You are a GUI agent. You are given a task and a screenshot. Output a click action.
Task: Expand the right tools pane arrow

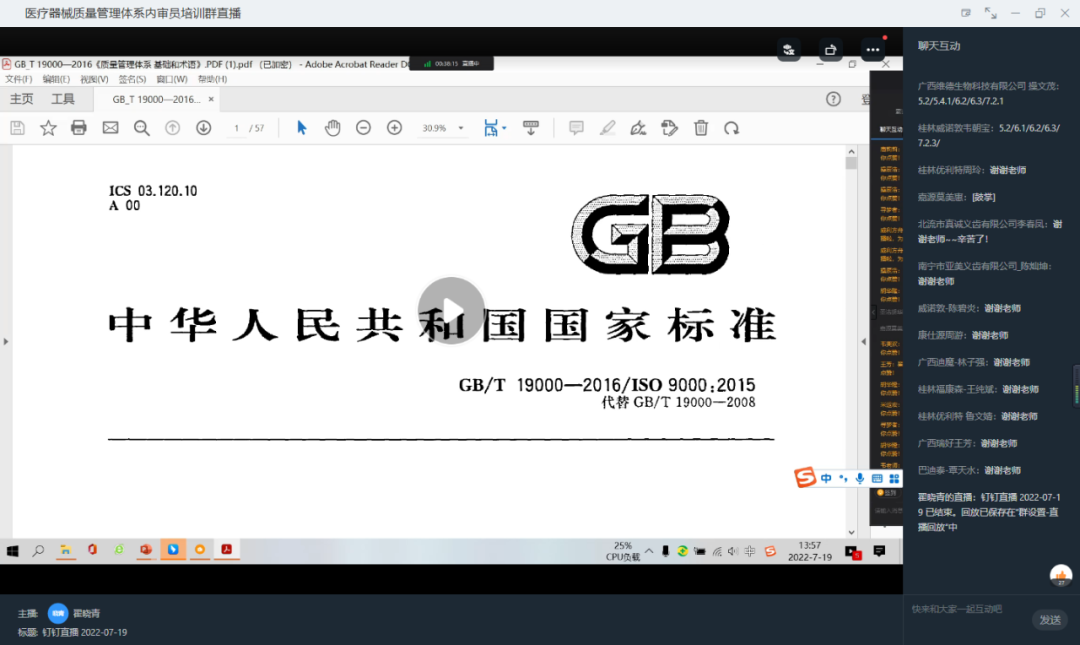click(x=864, y=341)
